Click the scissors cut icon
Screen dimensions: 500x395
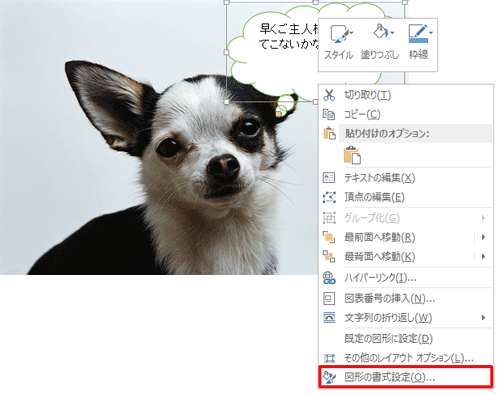[x=329, y=95]
